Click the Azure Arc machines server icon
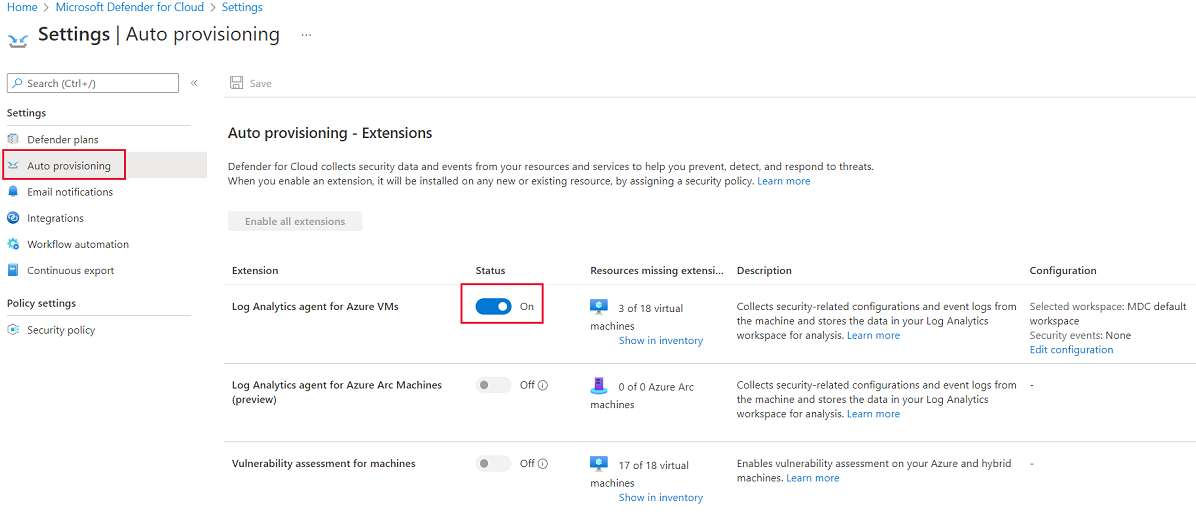Image resolution: width=1196 pixels, height=520 pixels. [x=599, y=385]
